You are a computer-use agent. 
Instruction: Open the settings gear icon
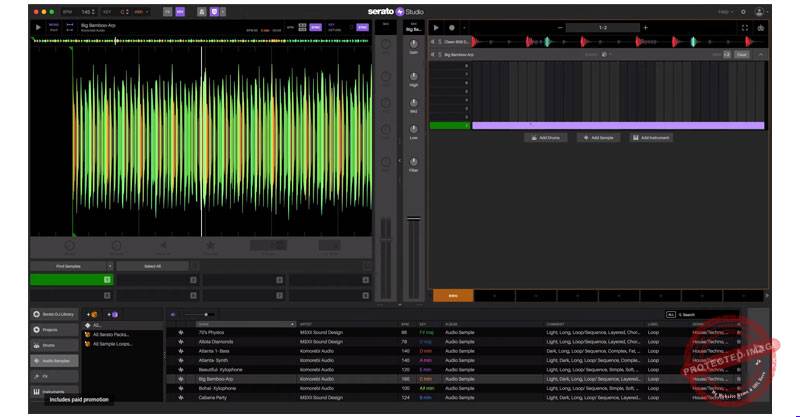click(743, 12)
